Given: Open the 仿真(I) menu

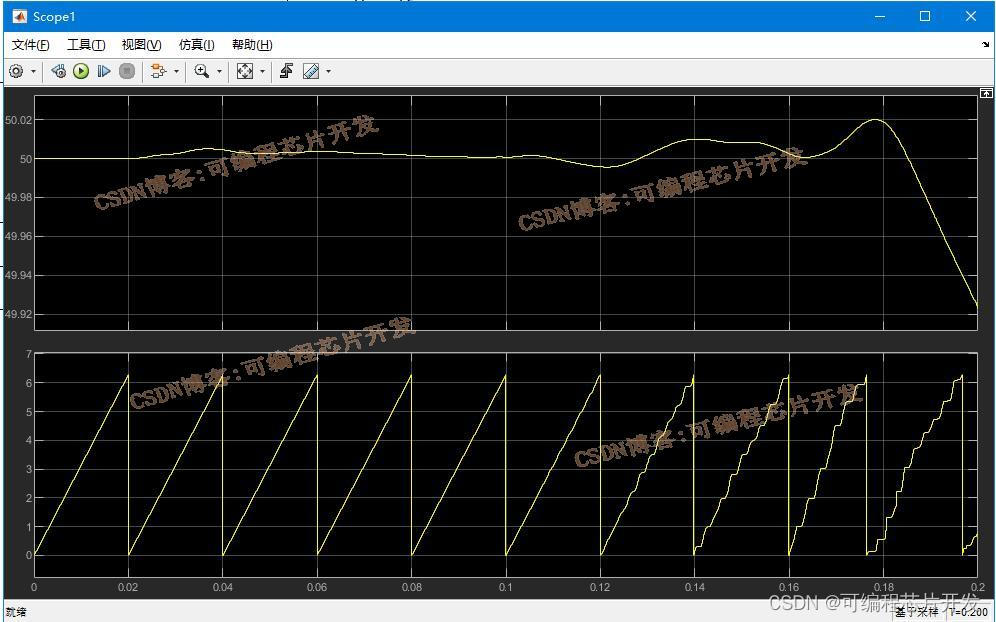Looking at the screenshot, I should (x=196, y=45).
